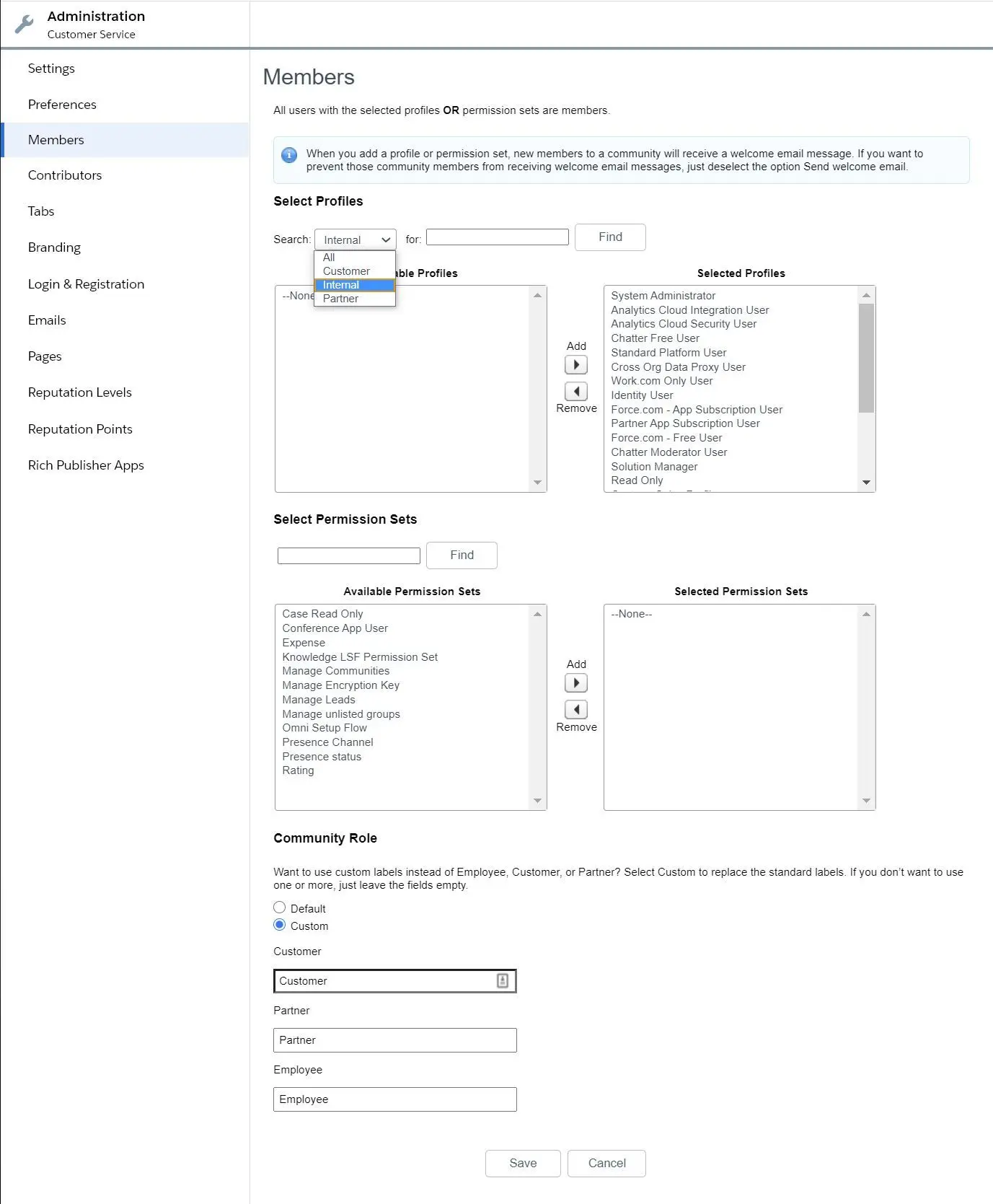Screen dimensions: 993x1204
Task: Select the Custom community role radio
Action: tap(280, 925)
